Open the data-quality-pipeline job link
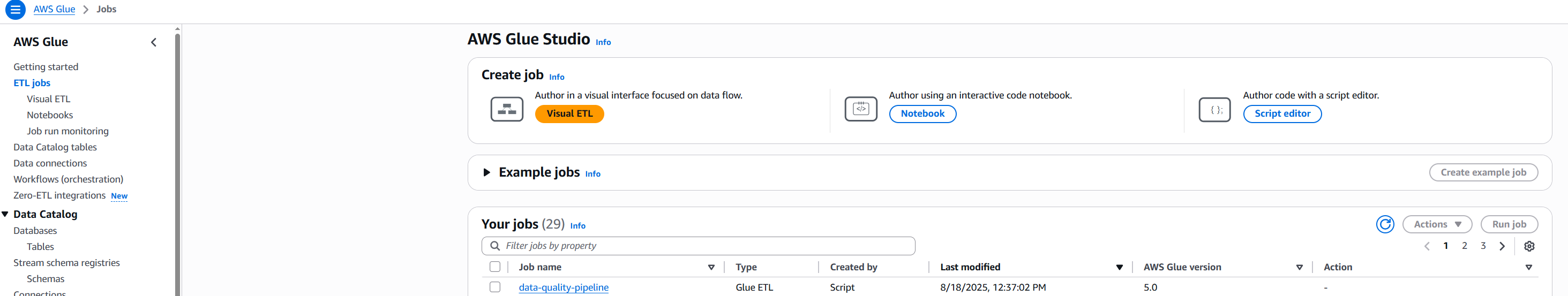Viewport: 1568px width, 296px height. click(x=563, y=287)
